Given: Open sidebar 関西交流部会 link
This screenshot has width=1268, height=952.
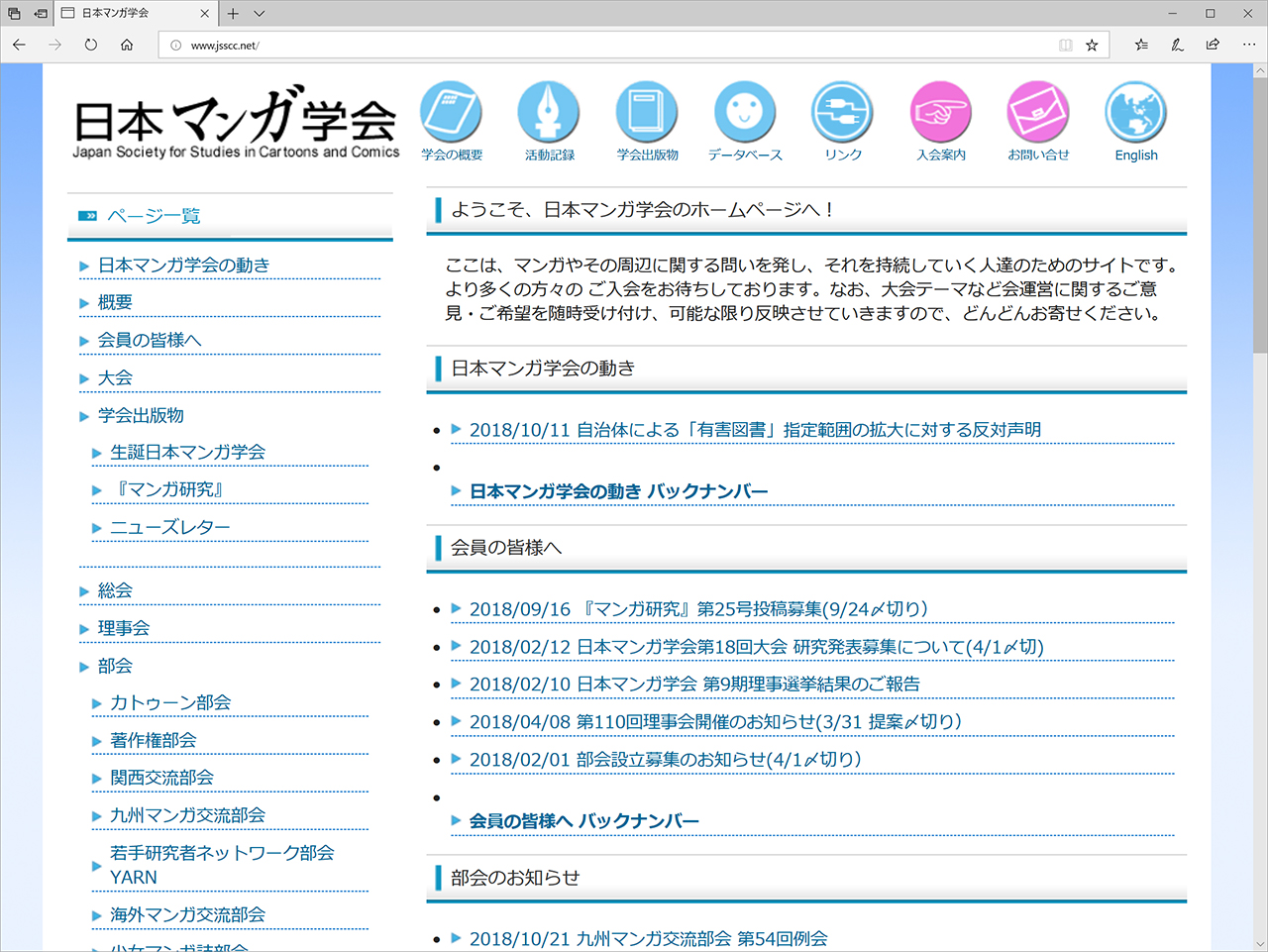Looking at the screenshot, I should (x=161, y=778).
